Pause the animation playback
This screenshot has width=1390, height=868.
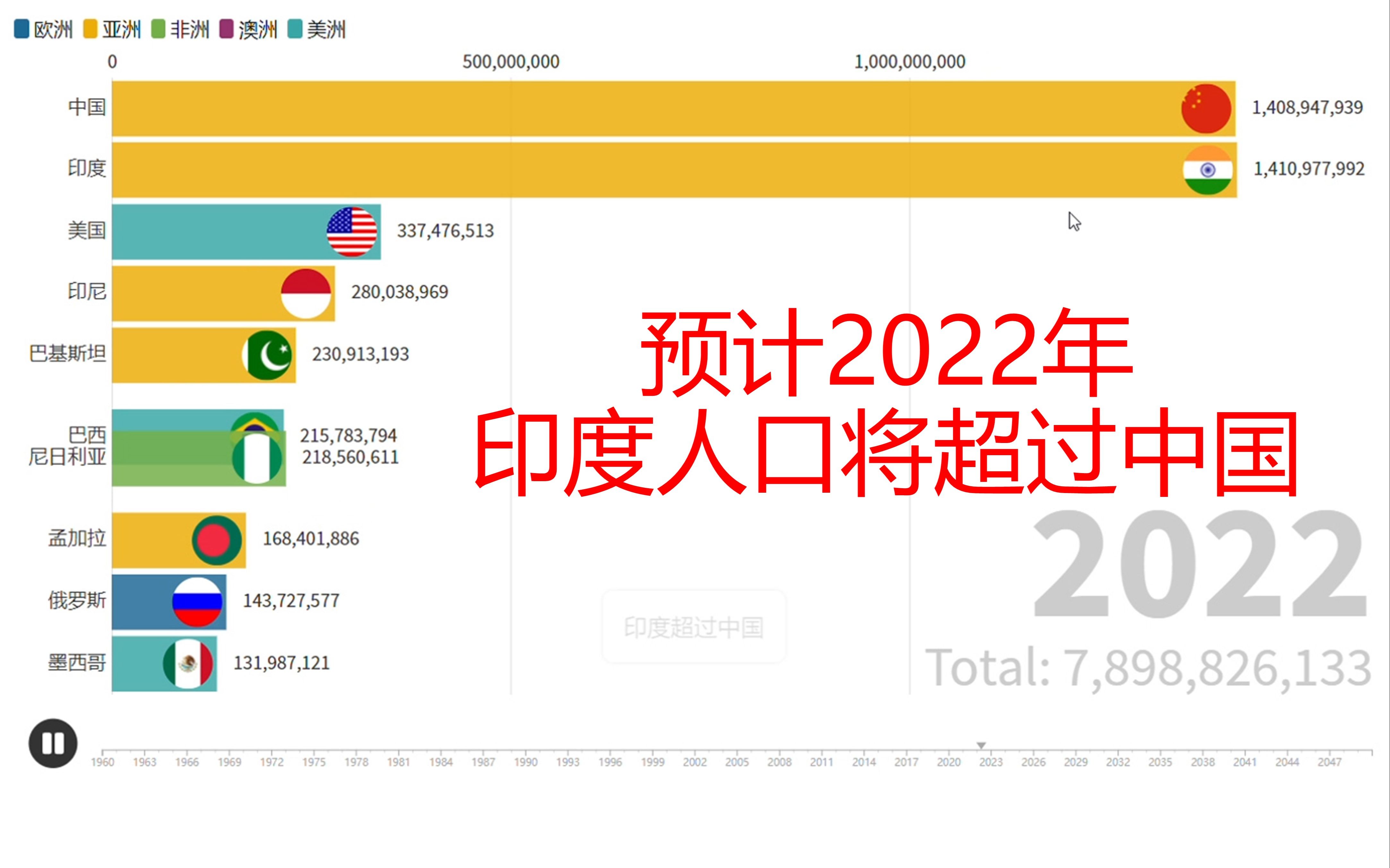coord(53,743)
